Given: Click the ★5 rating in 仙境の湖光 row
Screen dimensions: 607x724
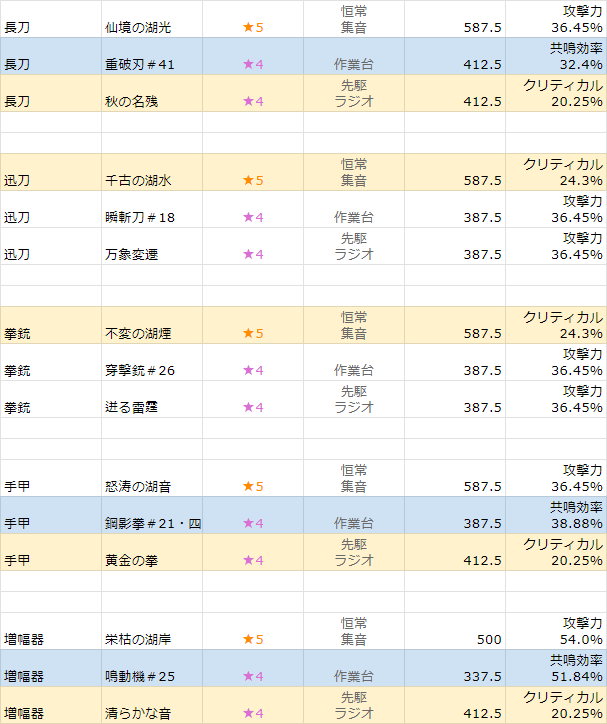Looking at the screenshot, I should [x=253, y=27].
